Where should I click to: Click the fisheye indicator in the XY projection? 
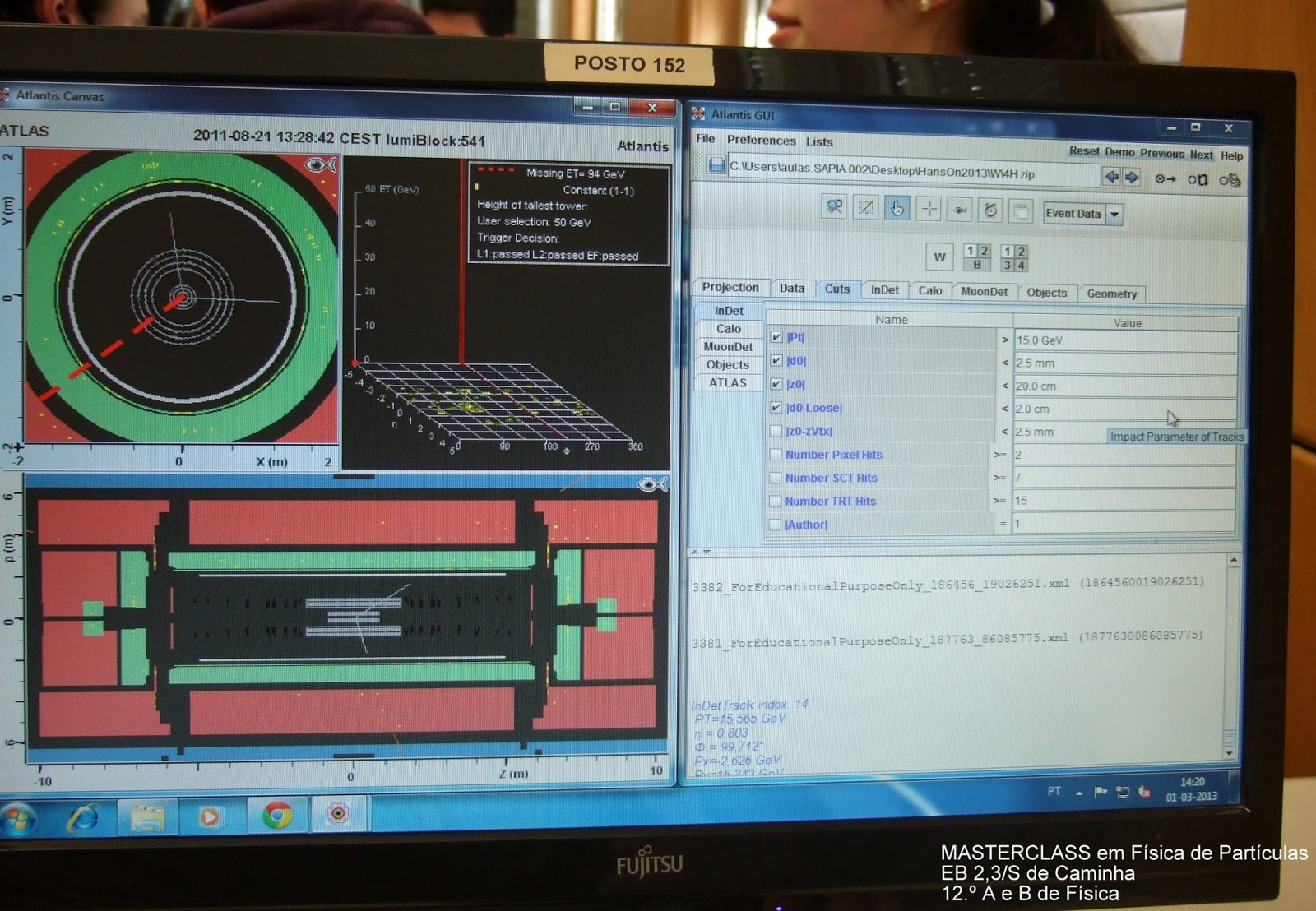point(321,165)
